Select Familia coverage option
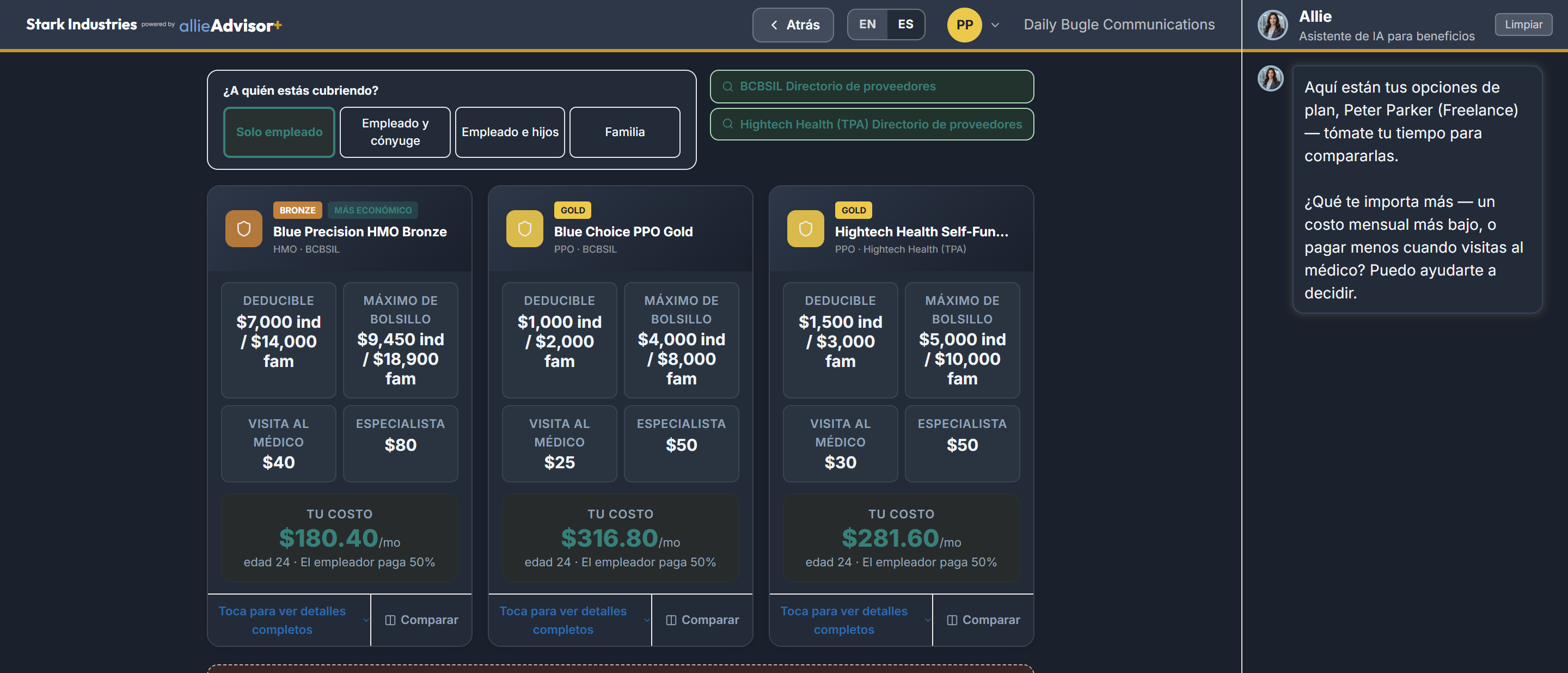The width and height of the screenshot is (1568, 673). 624,132
